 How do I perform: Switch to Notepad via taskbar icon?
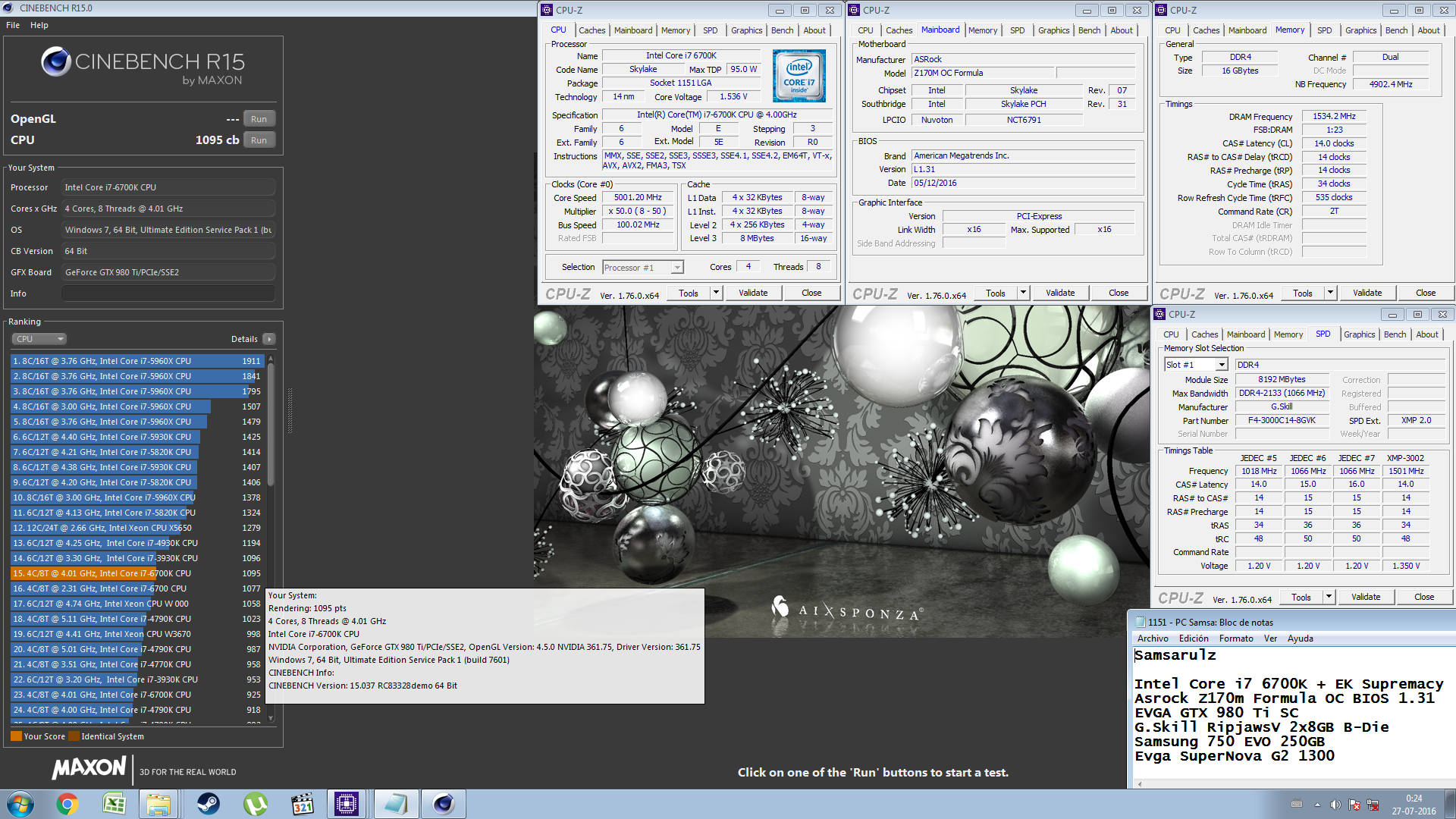point(395,804)
